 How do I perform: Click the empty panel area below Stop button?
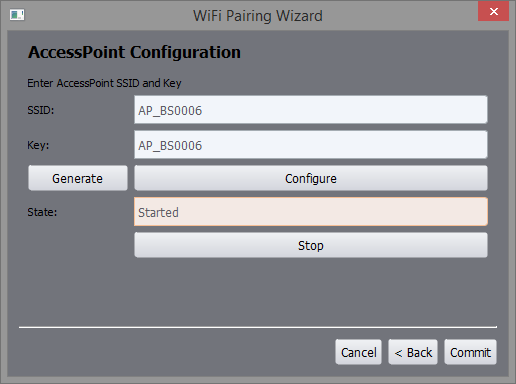[258, 292]
